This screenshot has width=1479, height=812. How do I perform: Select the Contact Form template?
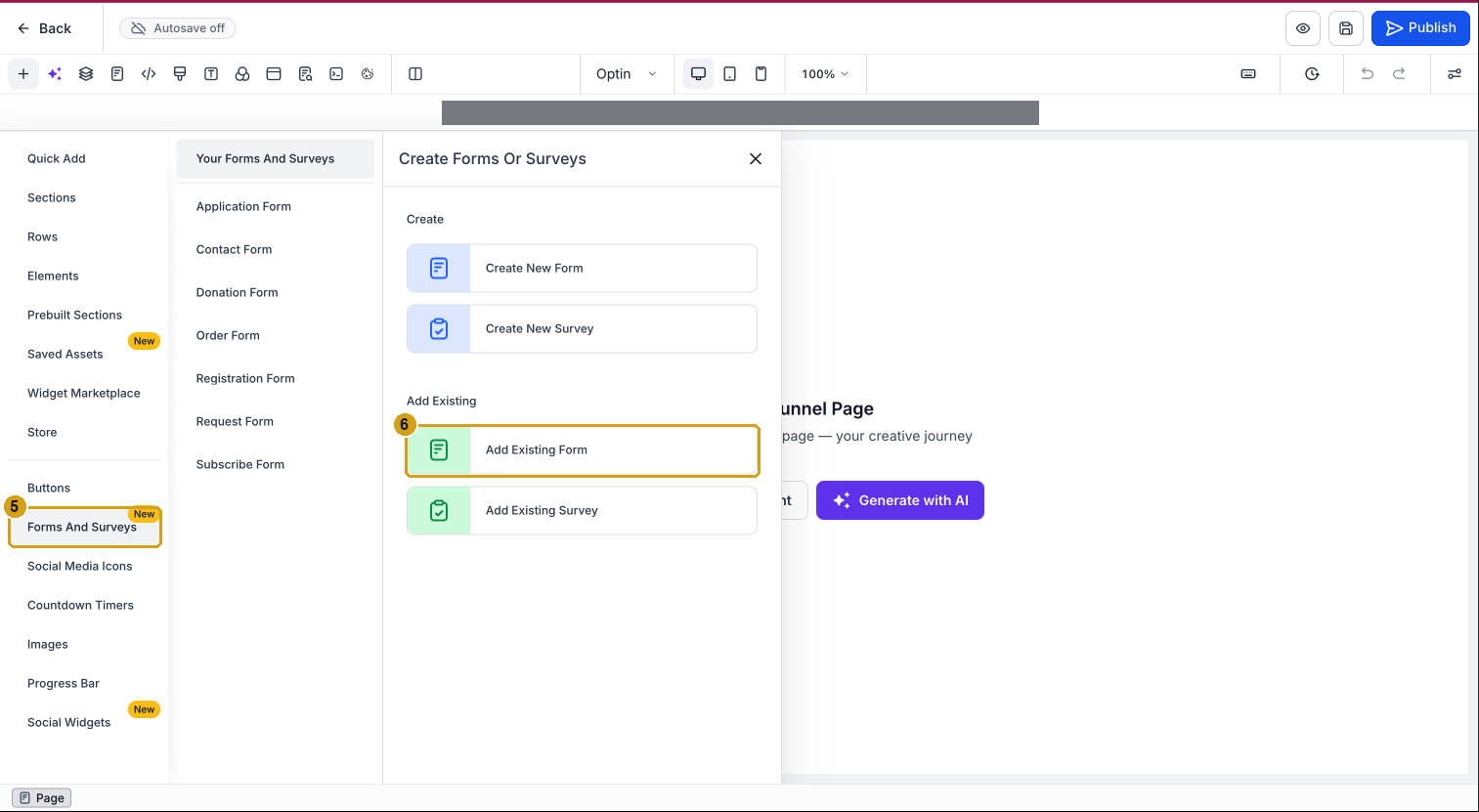pos(235,249)
